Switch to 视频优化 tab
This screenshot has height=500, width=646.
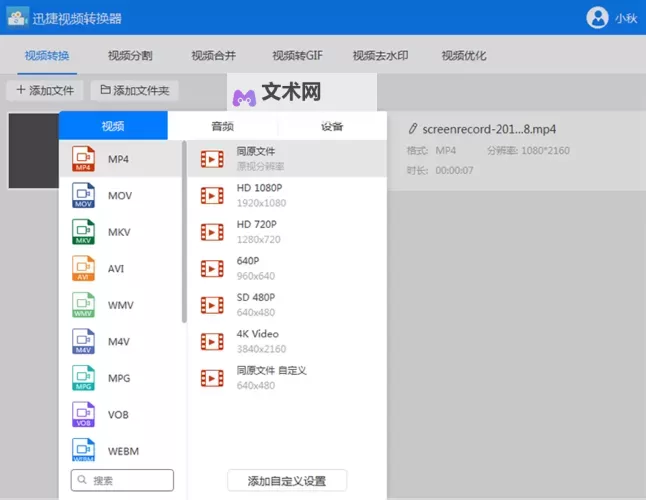[464, 56]
